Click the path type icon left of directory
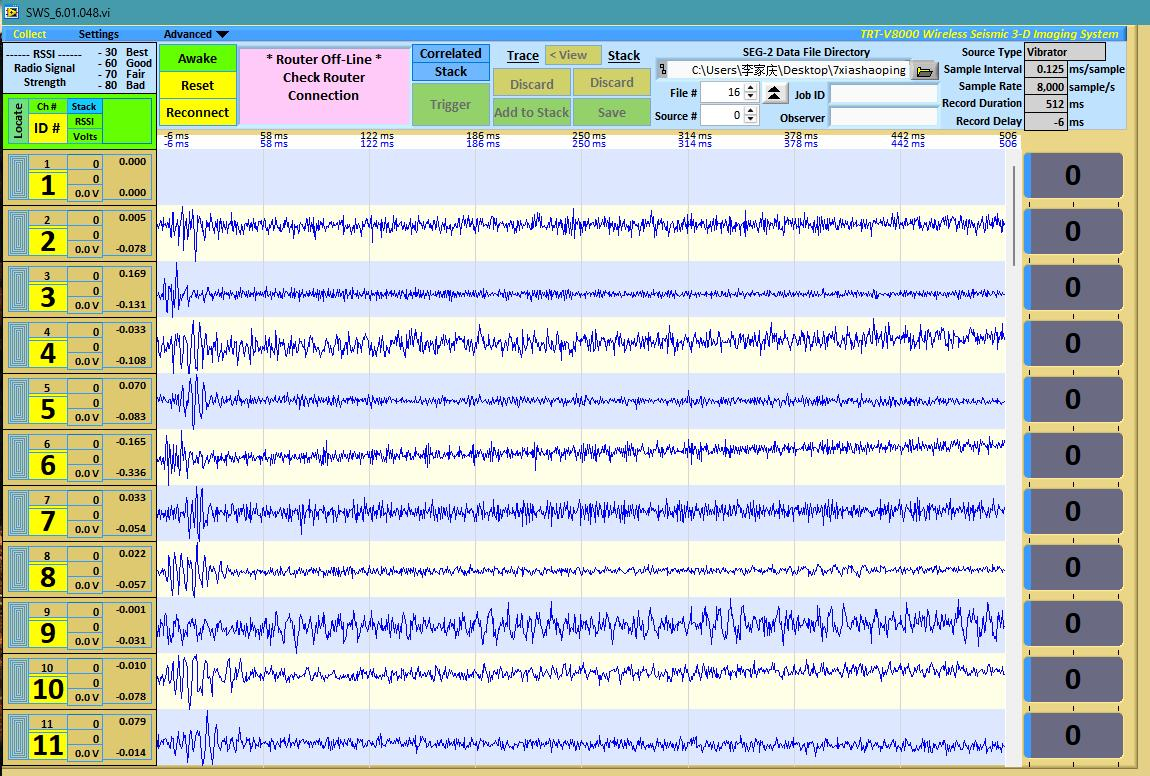This screenshot has height=776, width=1150. click(662, 70)
